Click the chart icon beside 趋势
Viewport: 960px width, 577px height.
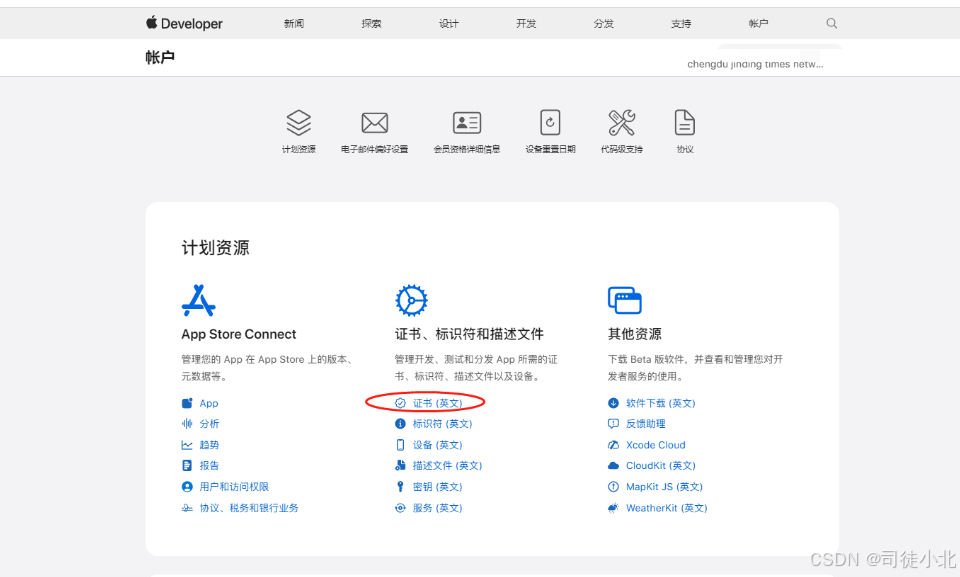click(187, 445)
